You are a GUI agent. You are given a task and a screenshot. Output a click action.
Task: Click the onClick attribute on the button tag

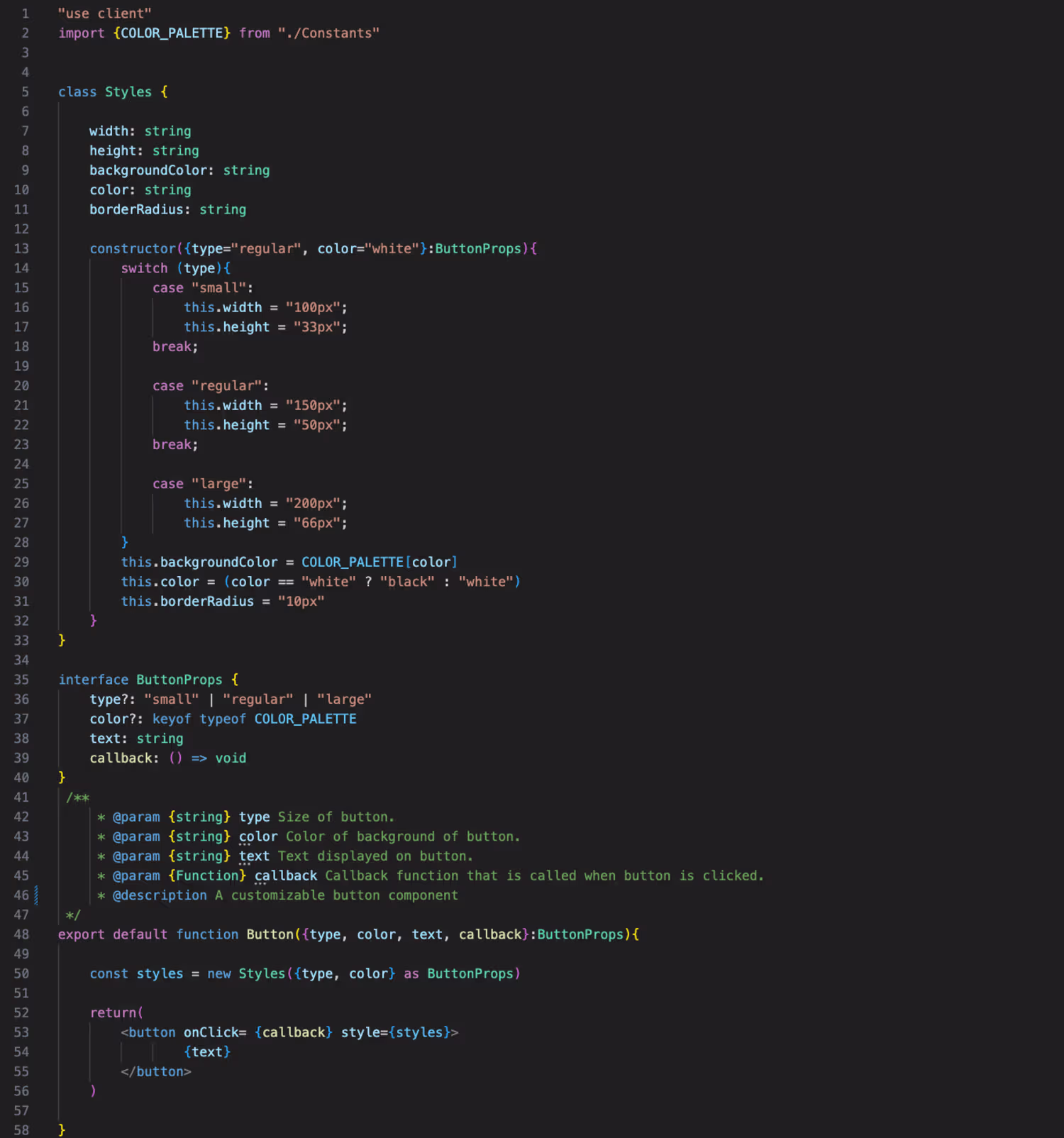pos(211,1033)
